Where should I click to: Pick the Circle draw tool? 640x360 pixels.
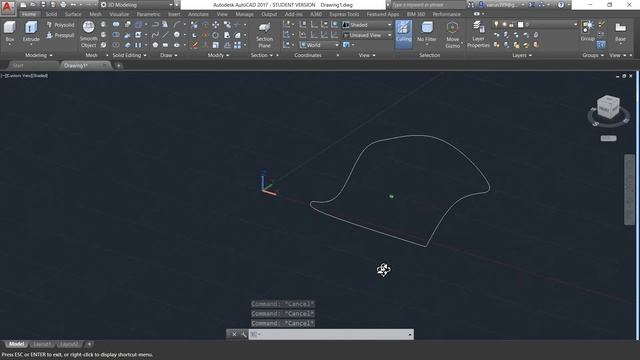coord(177,35)
